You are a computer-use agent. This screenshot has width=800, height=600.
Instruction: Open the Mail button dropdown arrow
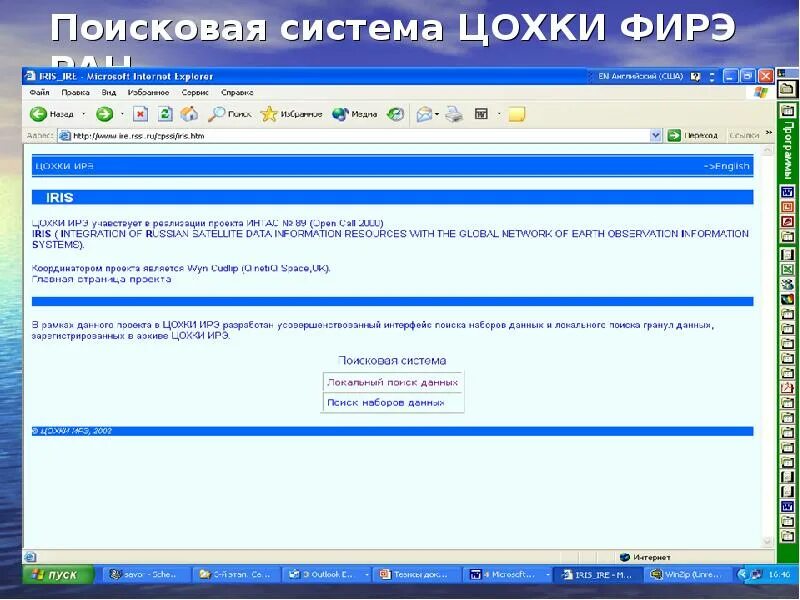(437, 114)
